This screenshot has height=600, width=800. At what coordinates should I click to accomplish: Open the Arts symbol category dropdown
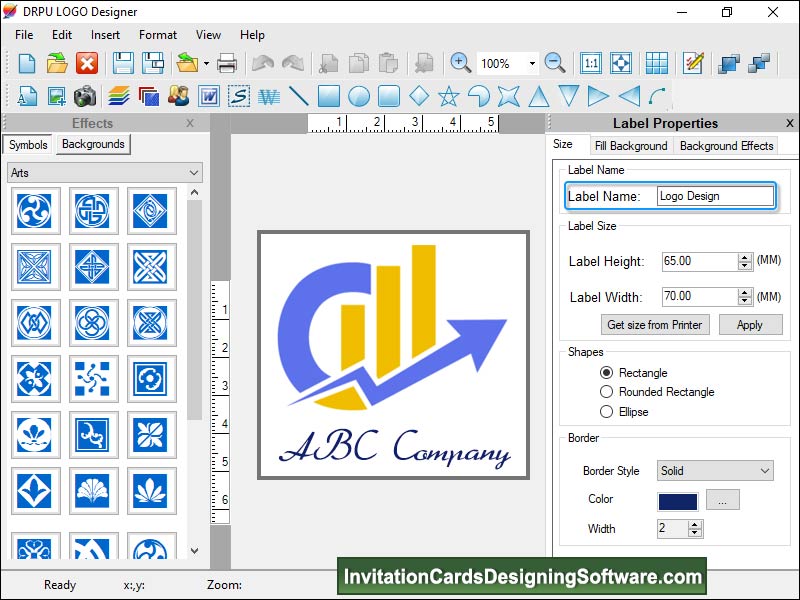[105, 173]
